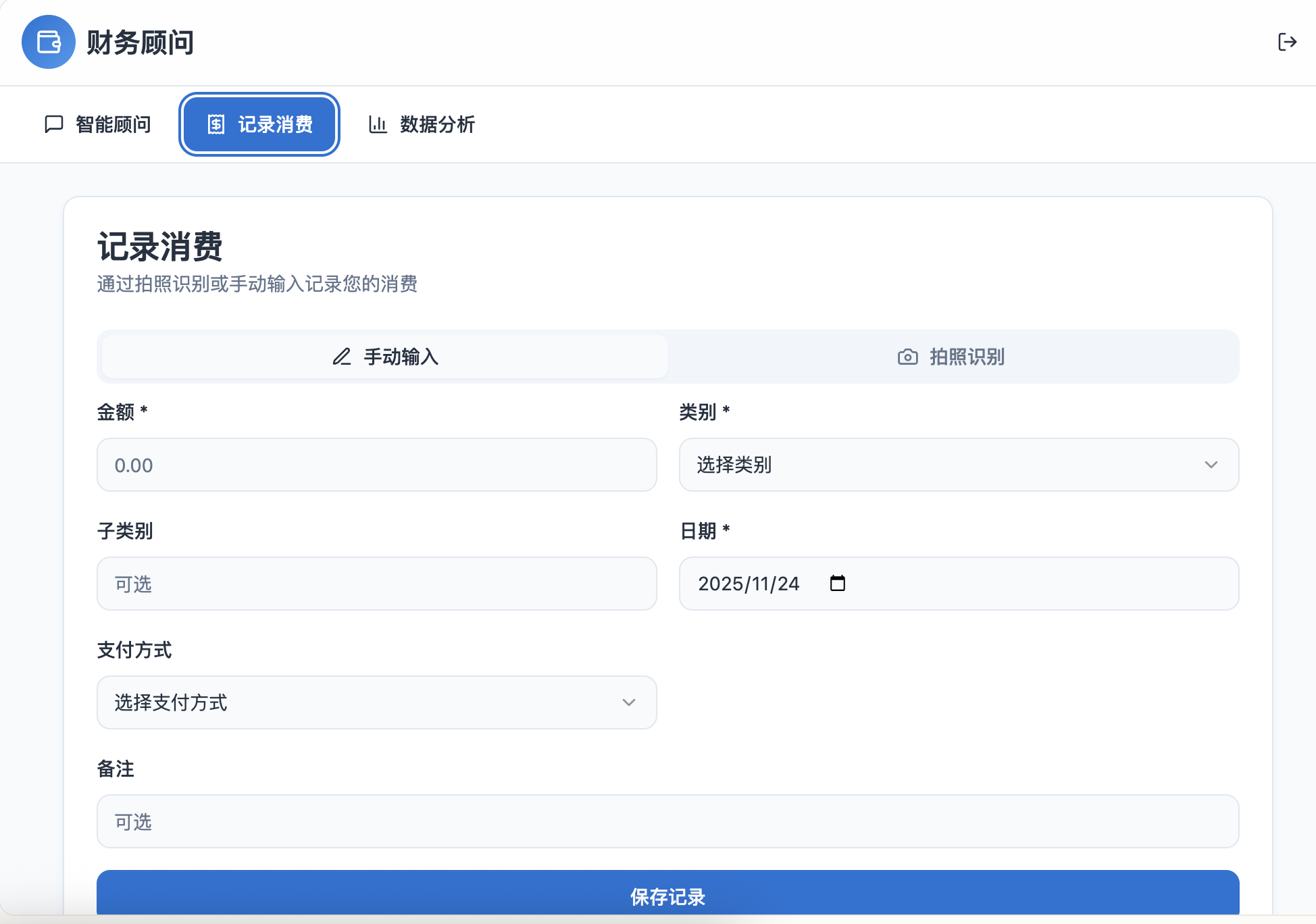Open the 智能顾问 tab
This screenshot has width=1316, height=924.
point(98,124)
